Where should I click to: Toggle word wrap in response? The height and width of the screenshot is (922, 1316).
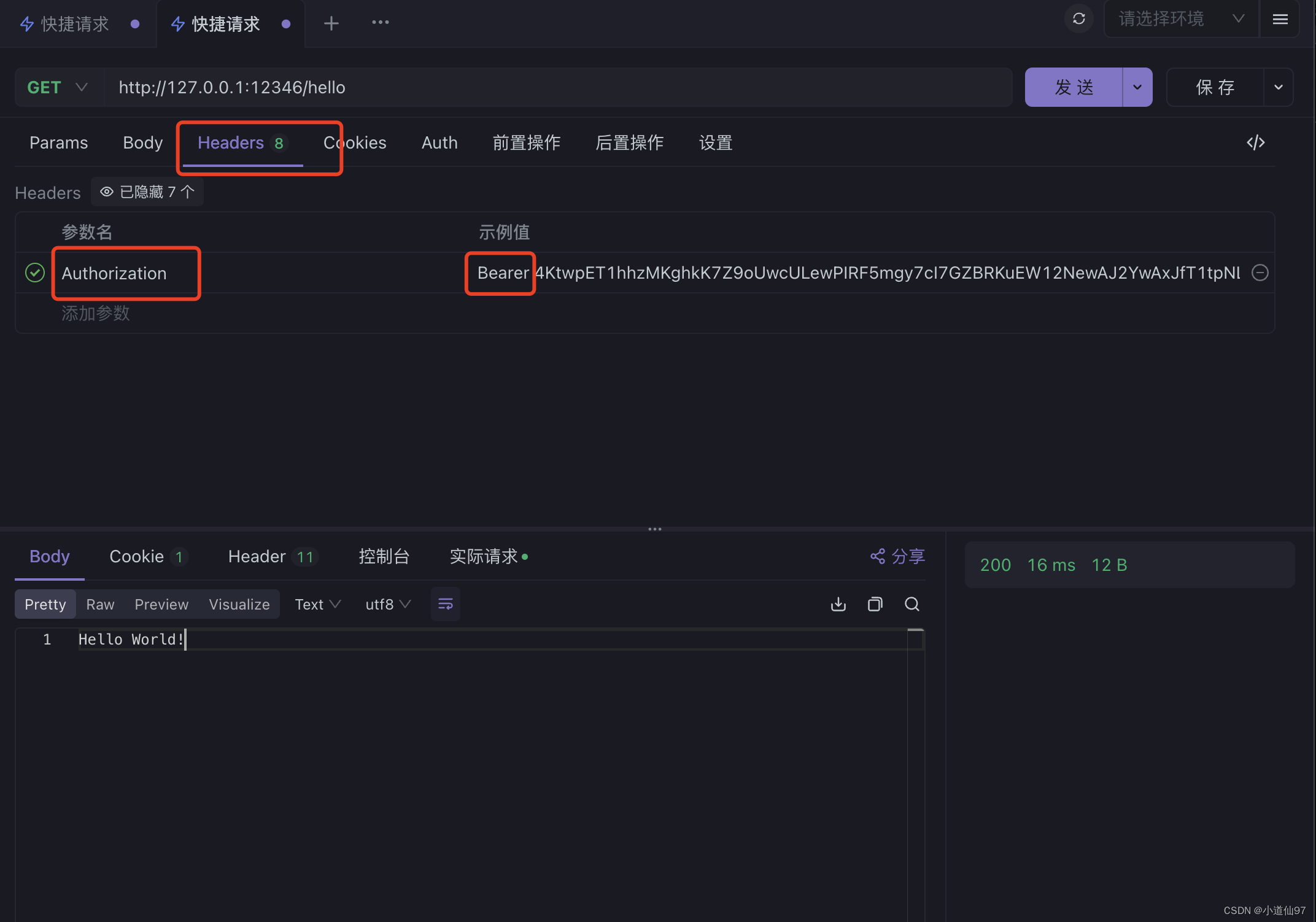click(x=446, y=605)
